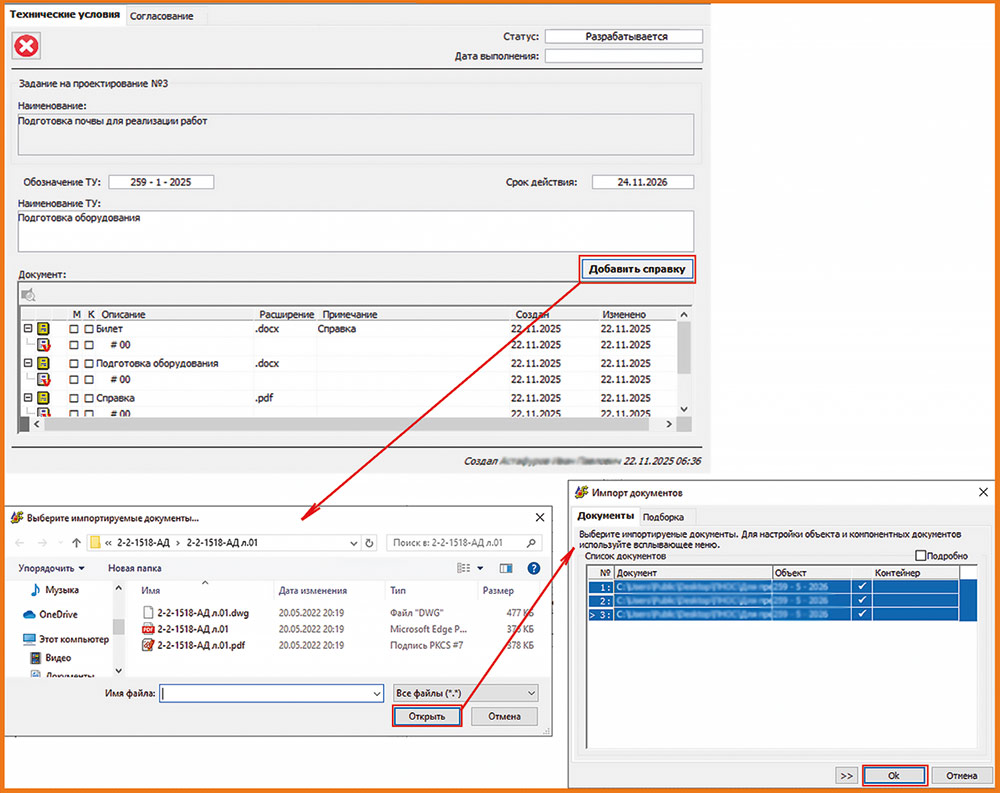
Task: Select the PDF file icon for 2-2-1518-АД л.01
Action: 148,629
